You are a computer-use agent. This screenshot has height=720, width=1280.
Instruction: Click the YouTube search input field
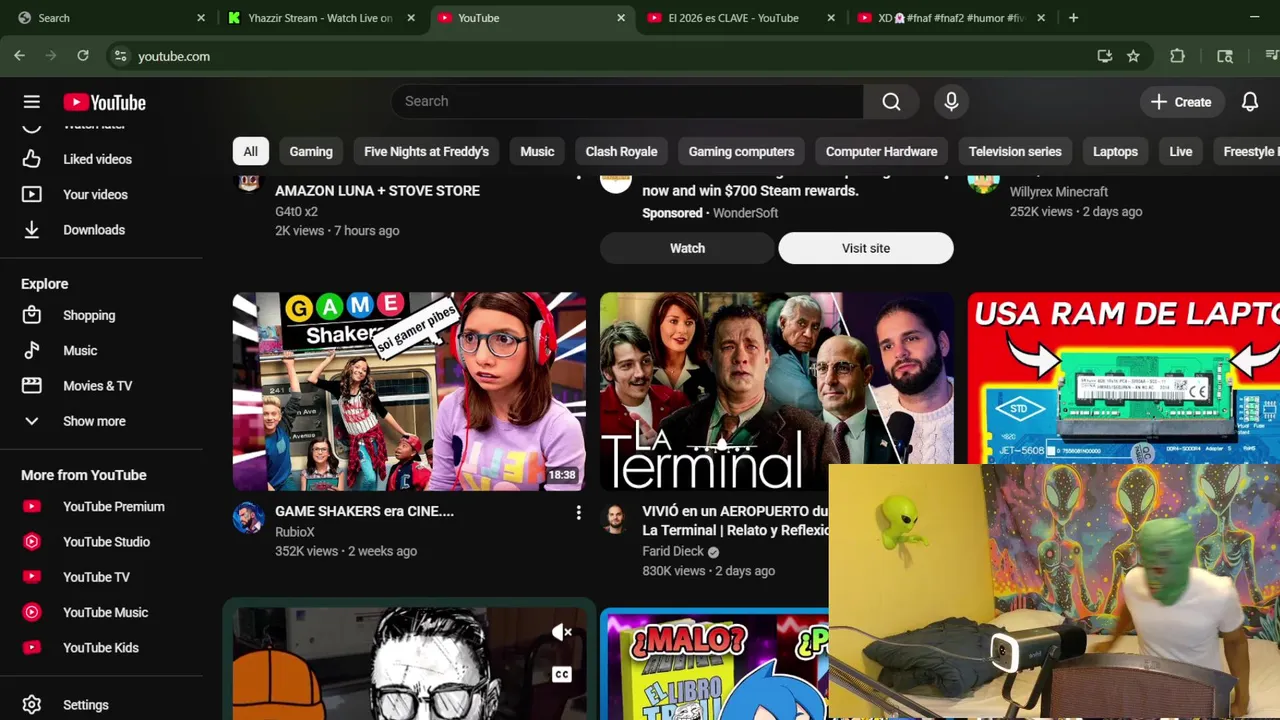(x=627, y=101)
